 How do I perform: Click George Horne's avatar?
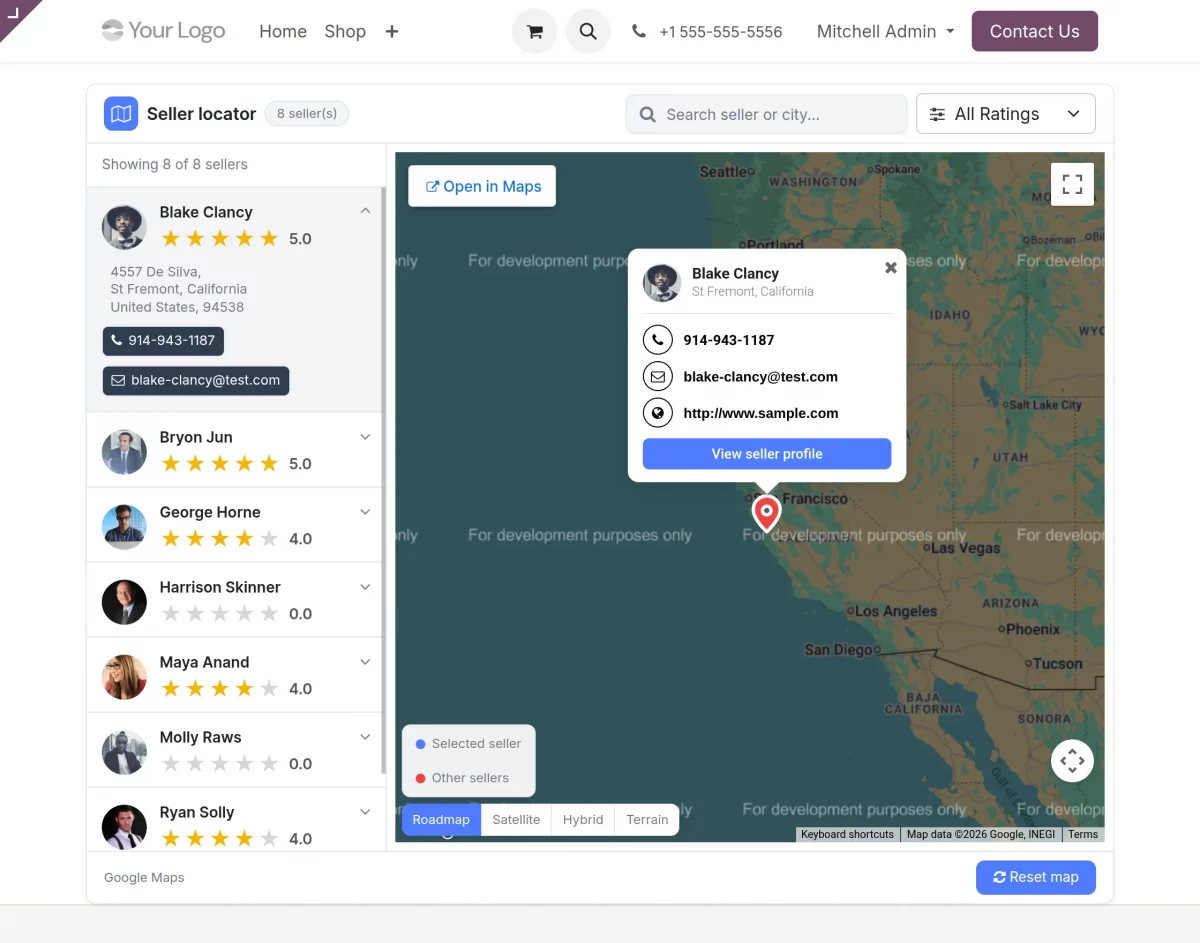124,527
